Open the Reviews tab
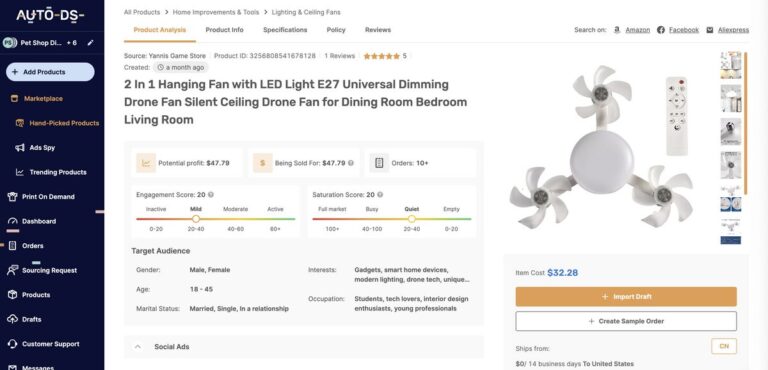This screenshot has width=768, height=370. (x=378, y=30)
